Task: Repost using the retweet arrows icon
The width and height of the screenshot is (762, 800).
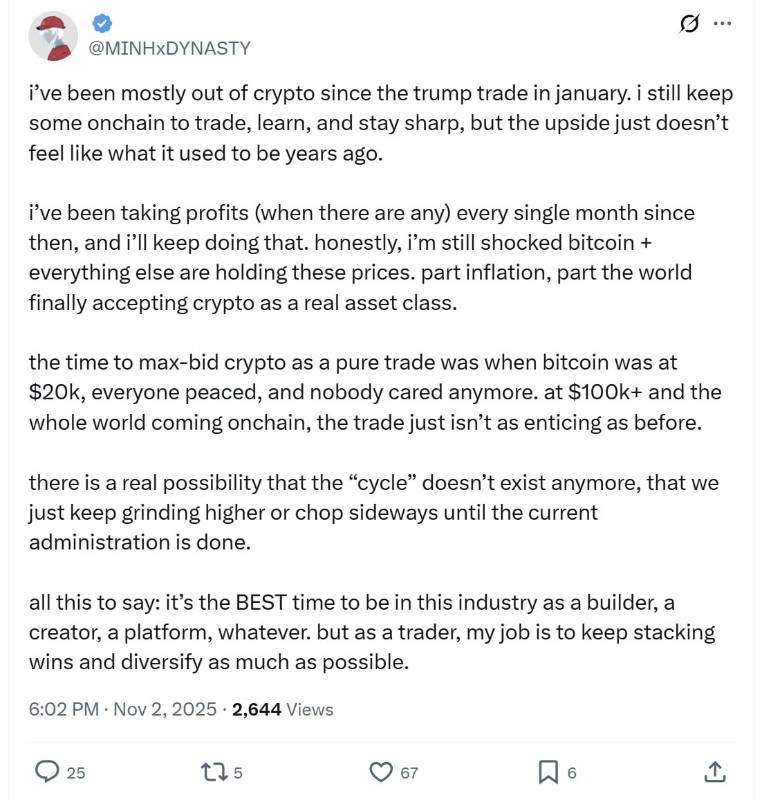Action: tap(215, 771)
